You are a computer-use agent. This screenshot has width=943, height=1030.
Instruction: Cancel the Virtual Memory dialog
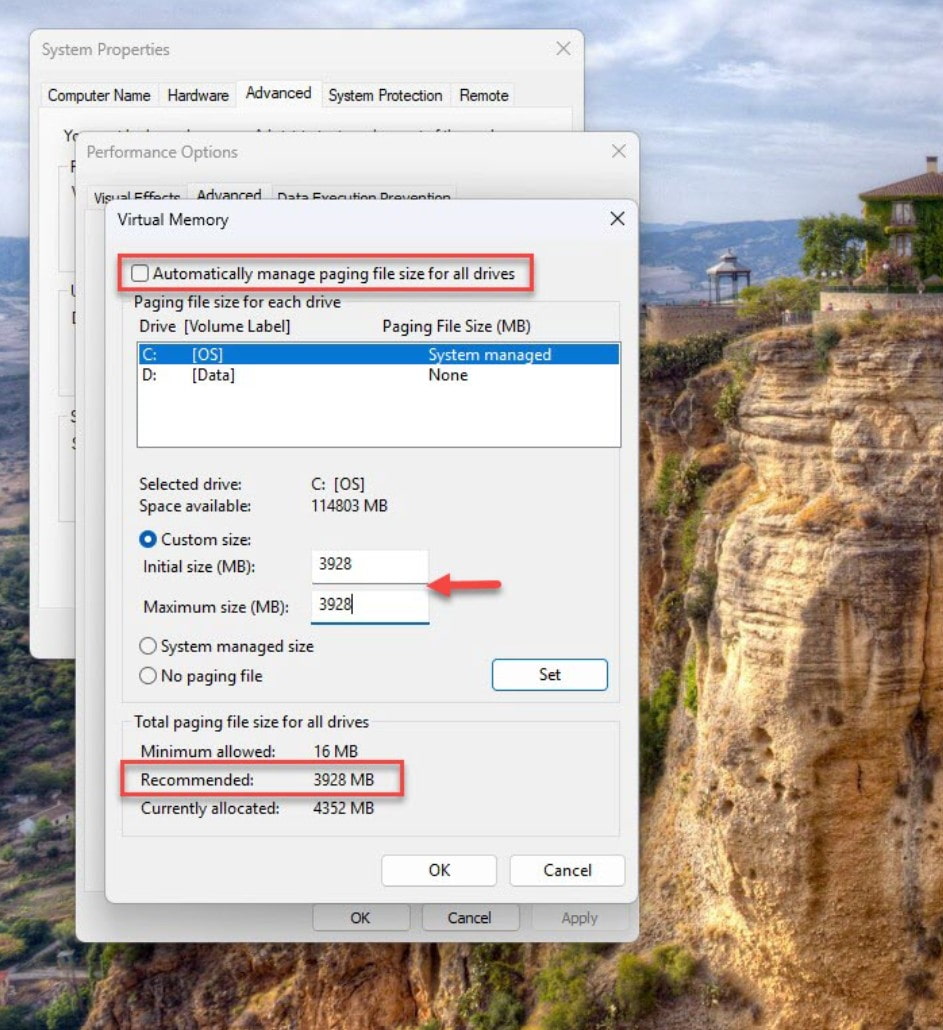click(x=567, y=870)
